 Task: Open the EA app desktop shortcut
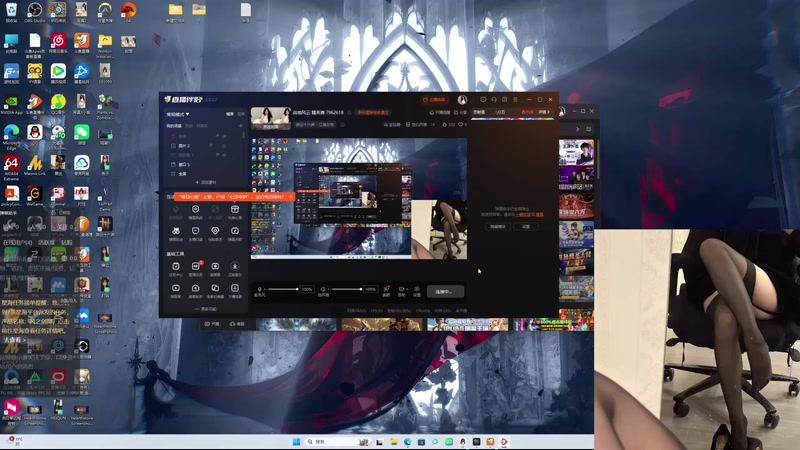click(128, 12)
